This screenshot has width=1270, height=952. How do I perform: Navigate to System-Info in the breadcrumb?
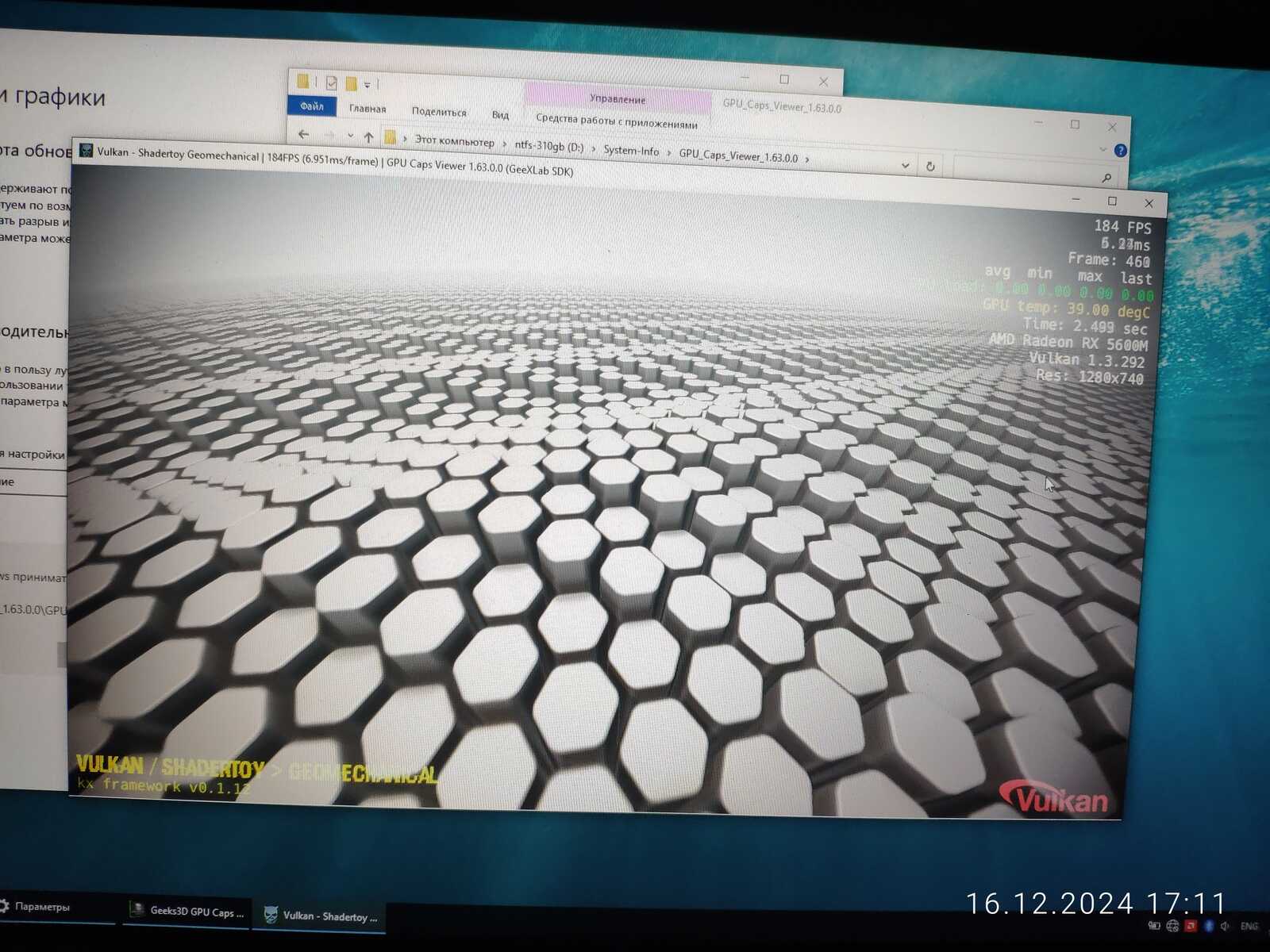click(631, 150)
